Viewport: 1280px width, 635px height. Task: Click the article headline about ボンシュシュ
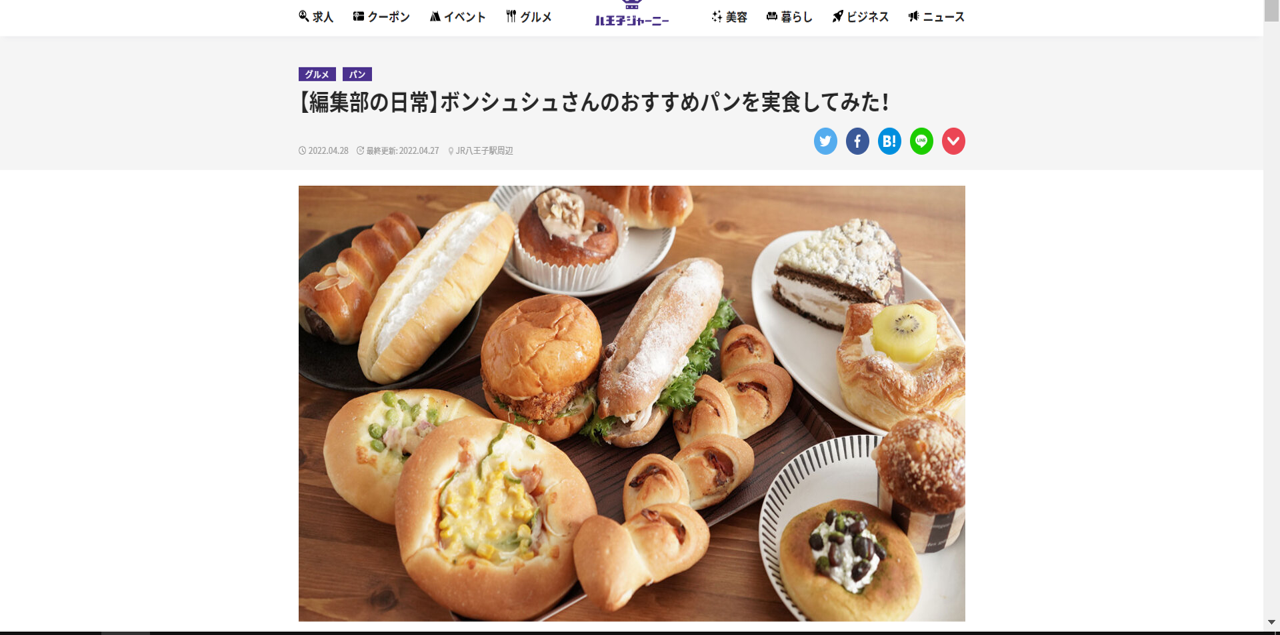594,102
